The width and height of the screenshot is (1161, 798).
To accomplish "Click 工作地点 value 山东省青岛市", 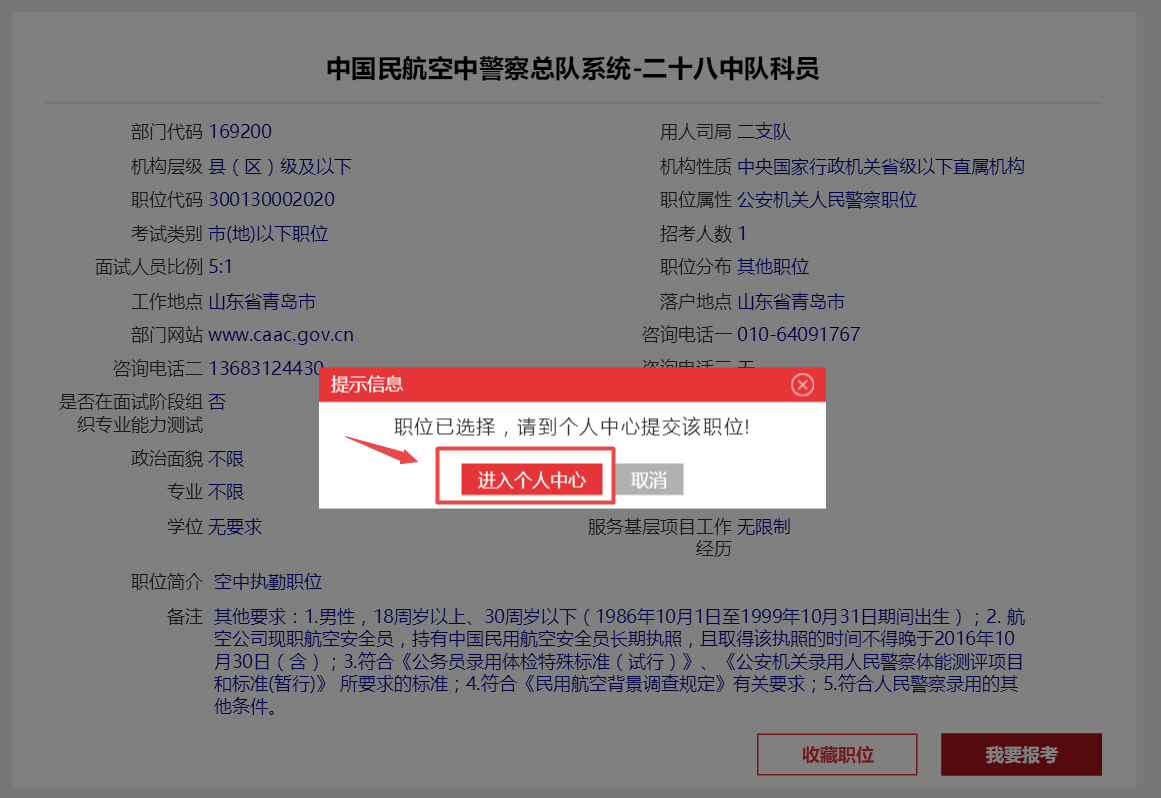I will tap(262, 301).
